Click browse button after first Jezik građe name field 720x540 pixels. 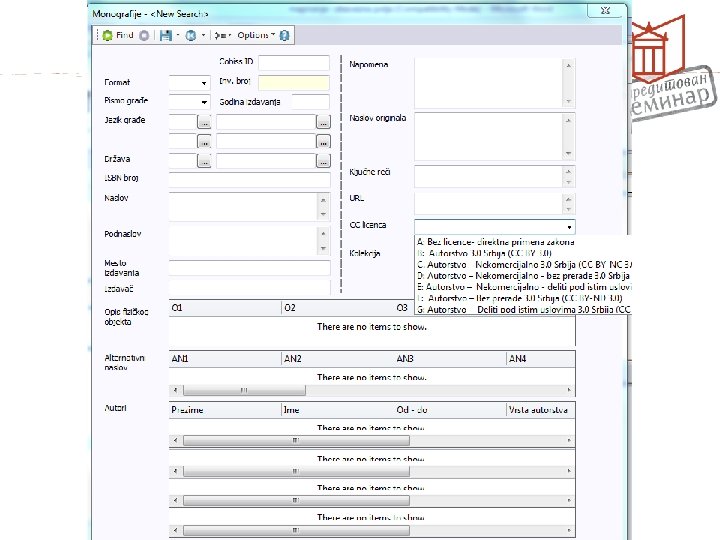coord(323,122)
